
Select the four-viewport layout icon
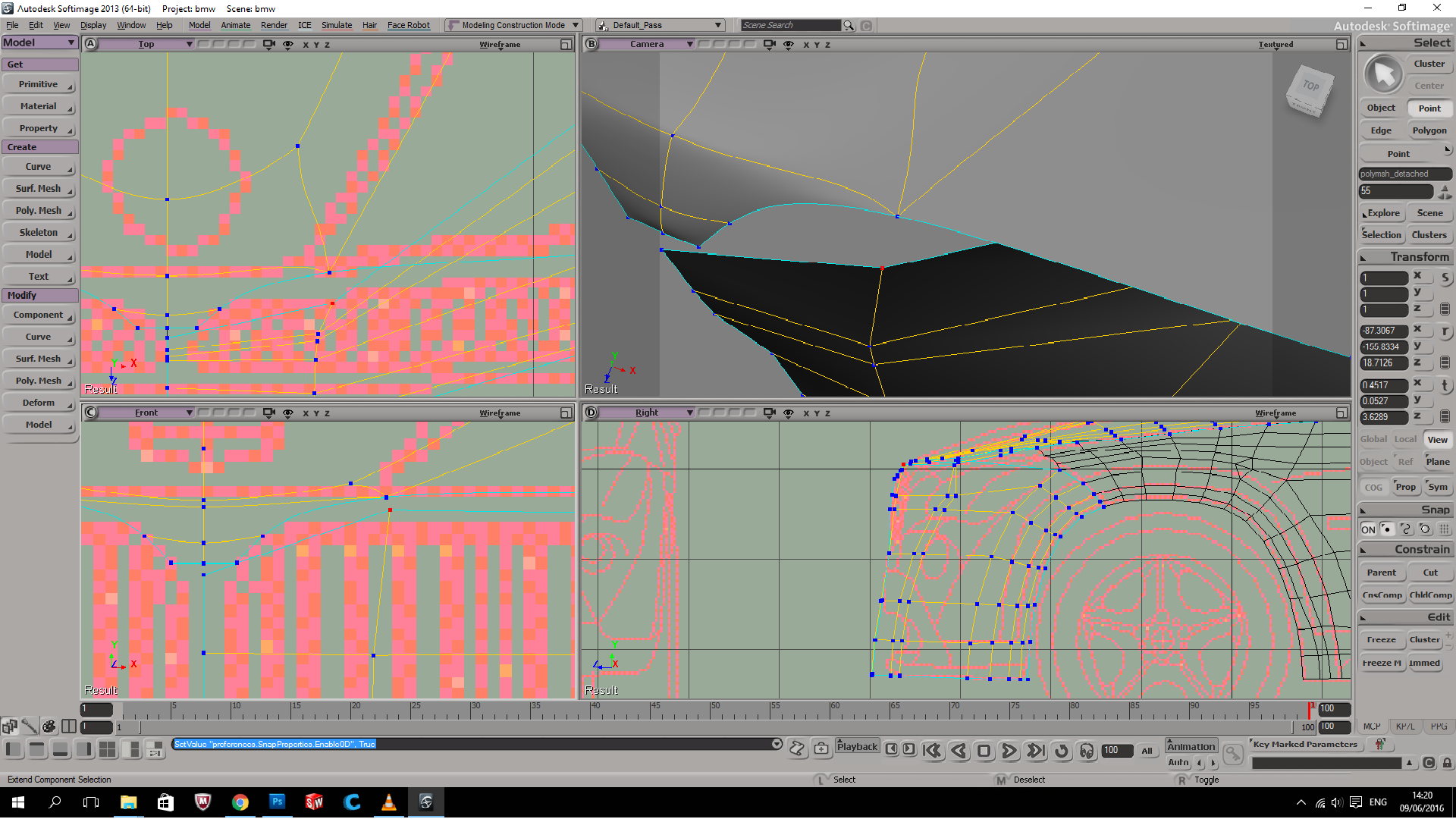tap(108, 749)
